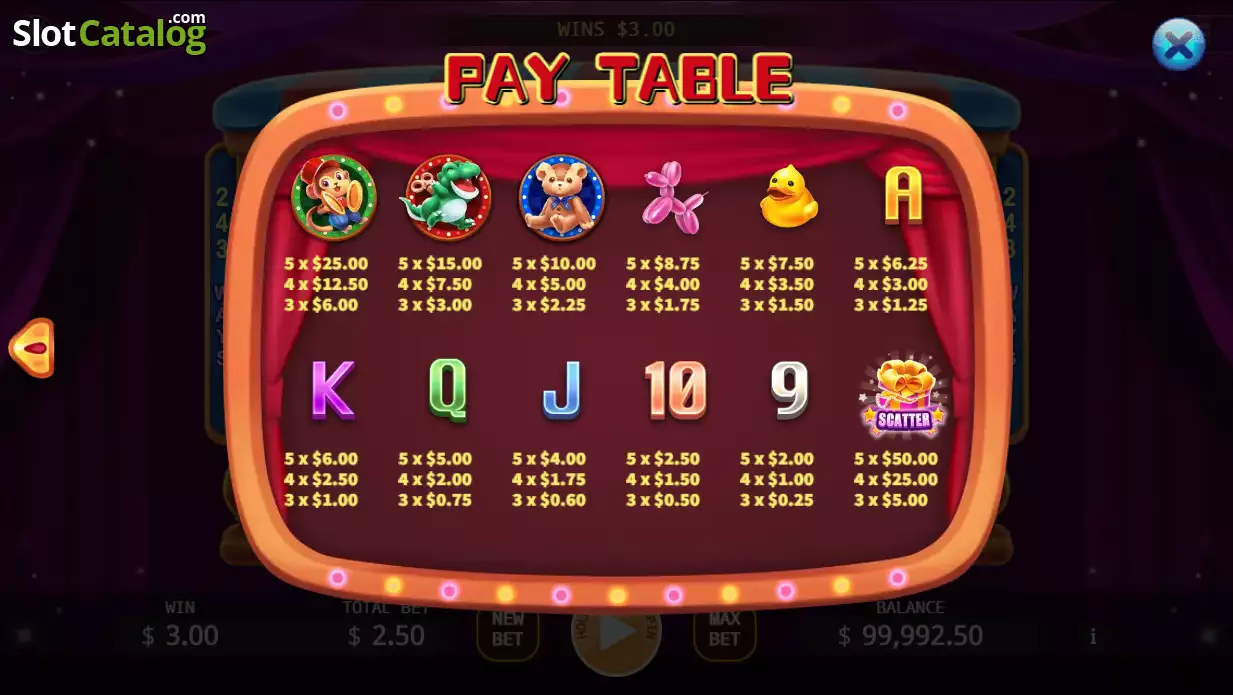Open the SlotCatalog.com logo link

pos(110,32)
